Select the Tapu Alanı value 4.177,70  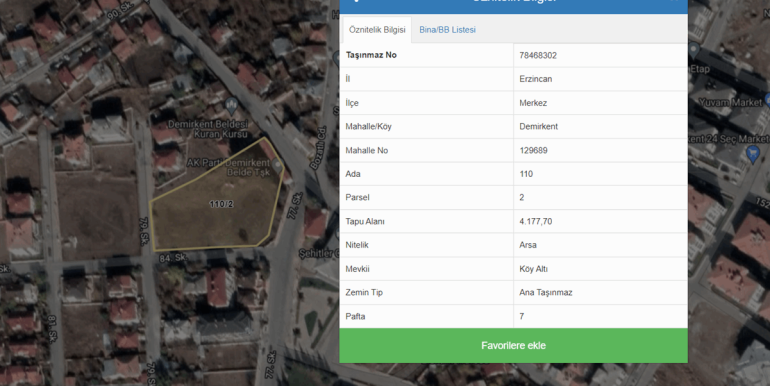535,221
